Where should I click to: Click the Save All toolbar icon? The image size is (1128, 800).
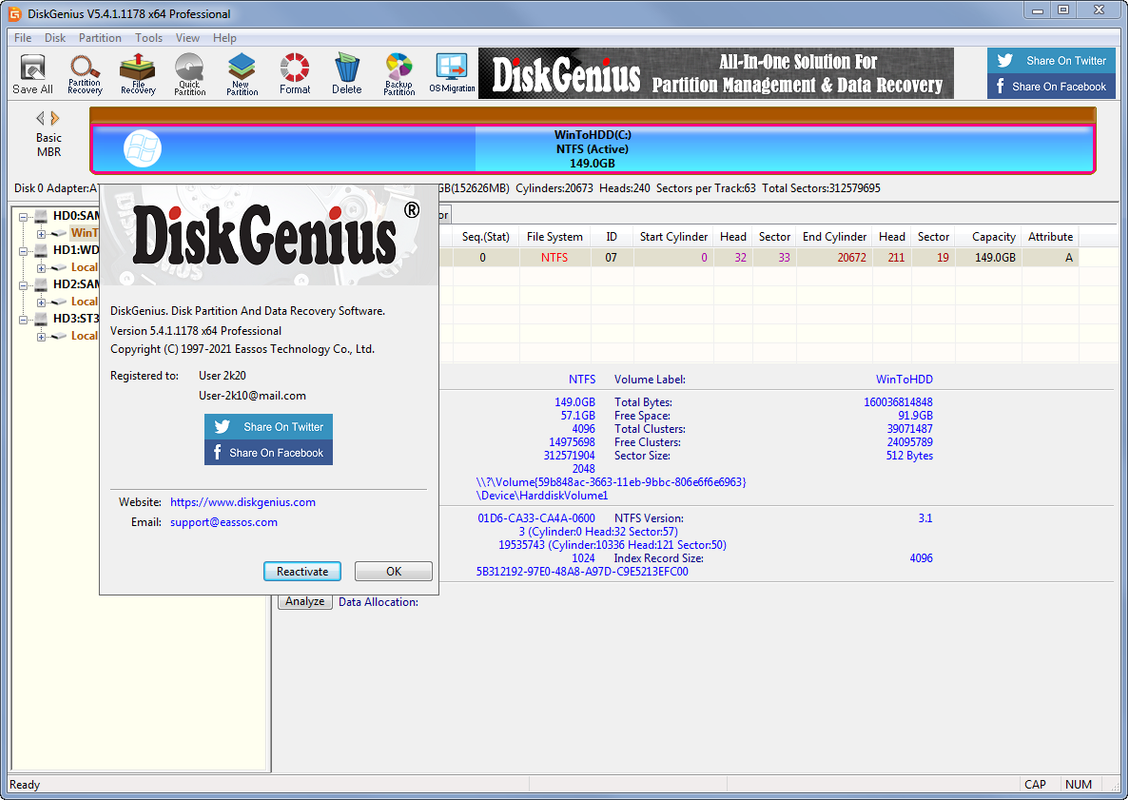tap(32, 74)
